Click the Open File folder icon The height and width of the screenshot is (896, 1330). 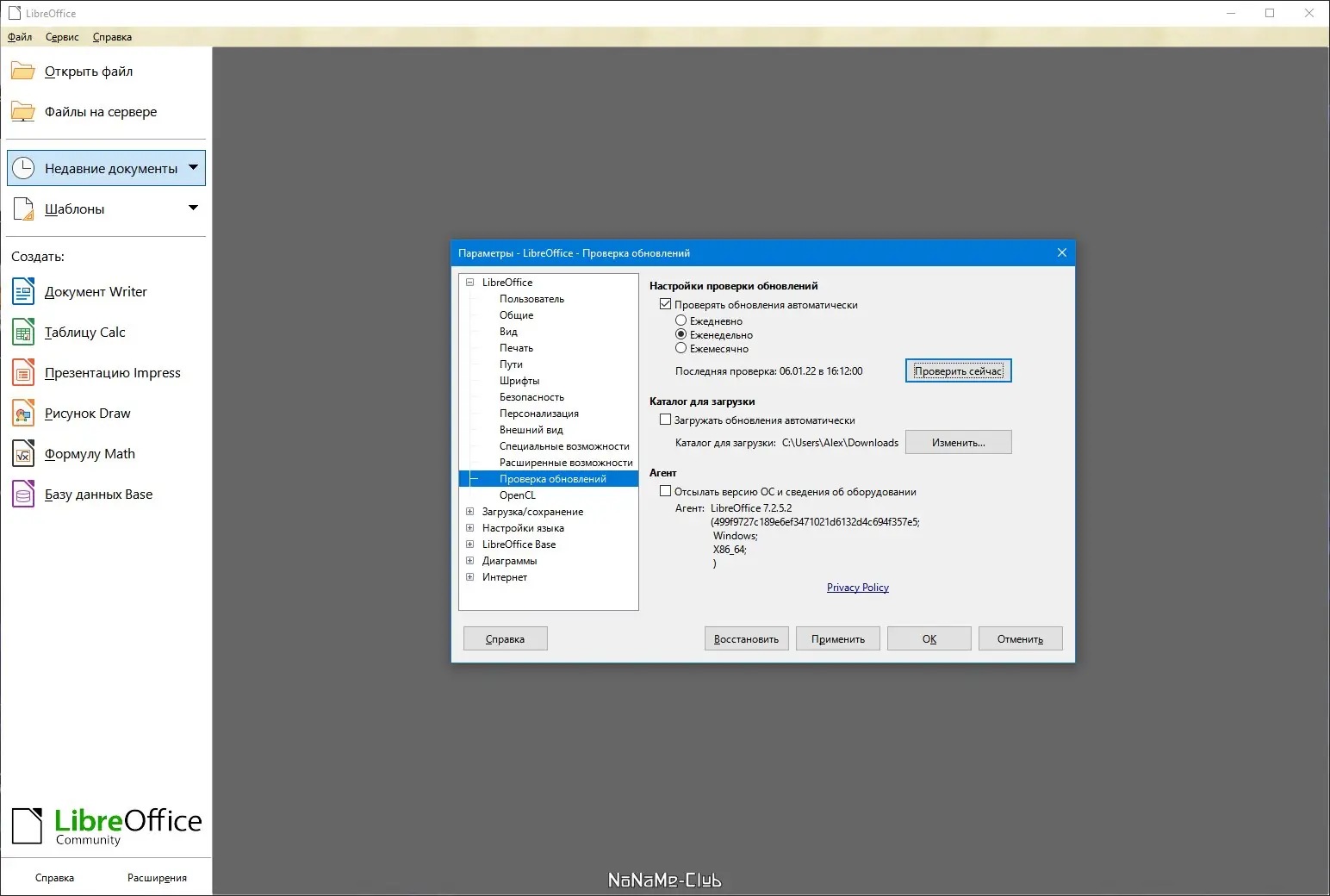pyautogui.click(x=23, y=72)
